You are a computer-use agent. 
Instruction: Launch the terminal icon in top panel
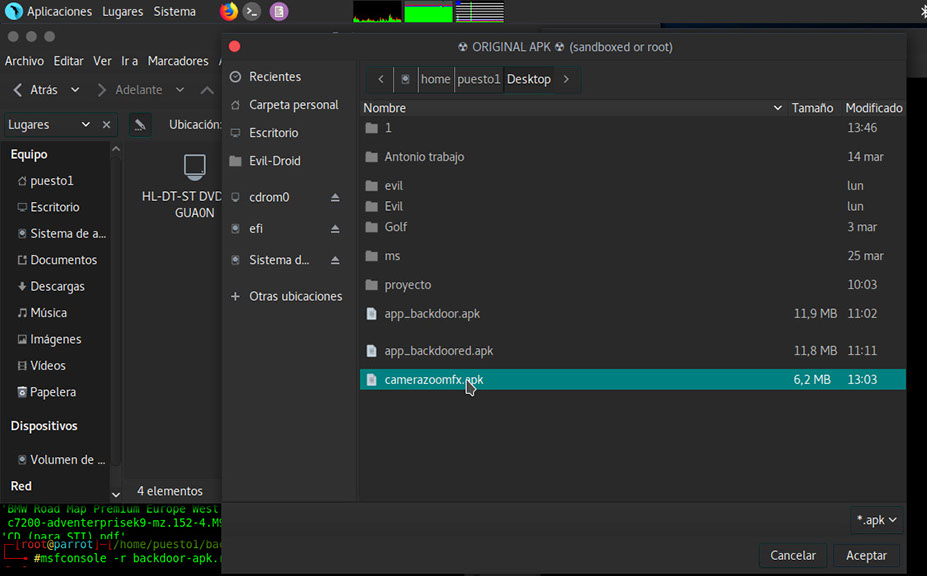253,12
